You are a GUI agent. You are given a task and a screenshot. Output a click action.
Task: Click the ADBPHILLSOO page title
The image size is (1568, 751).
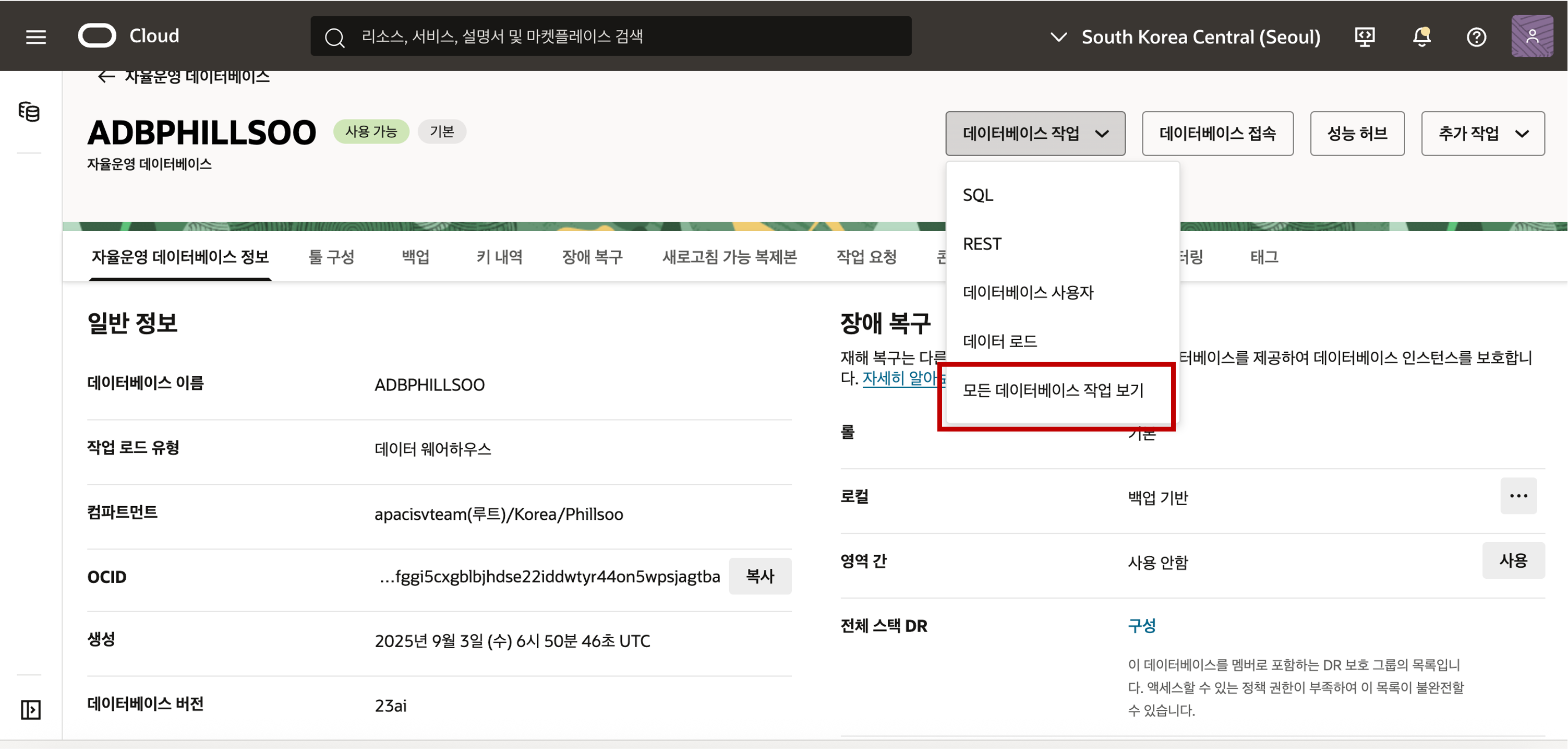tap(201, 132)
